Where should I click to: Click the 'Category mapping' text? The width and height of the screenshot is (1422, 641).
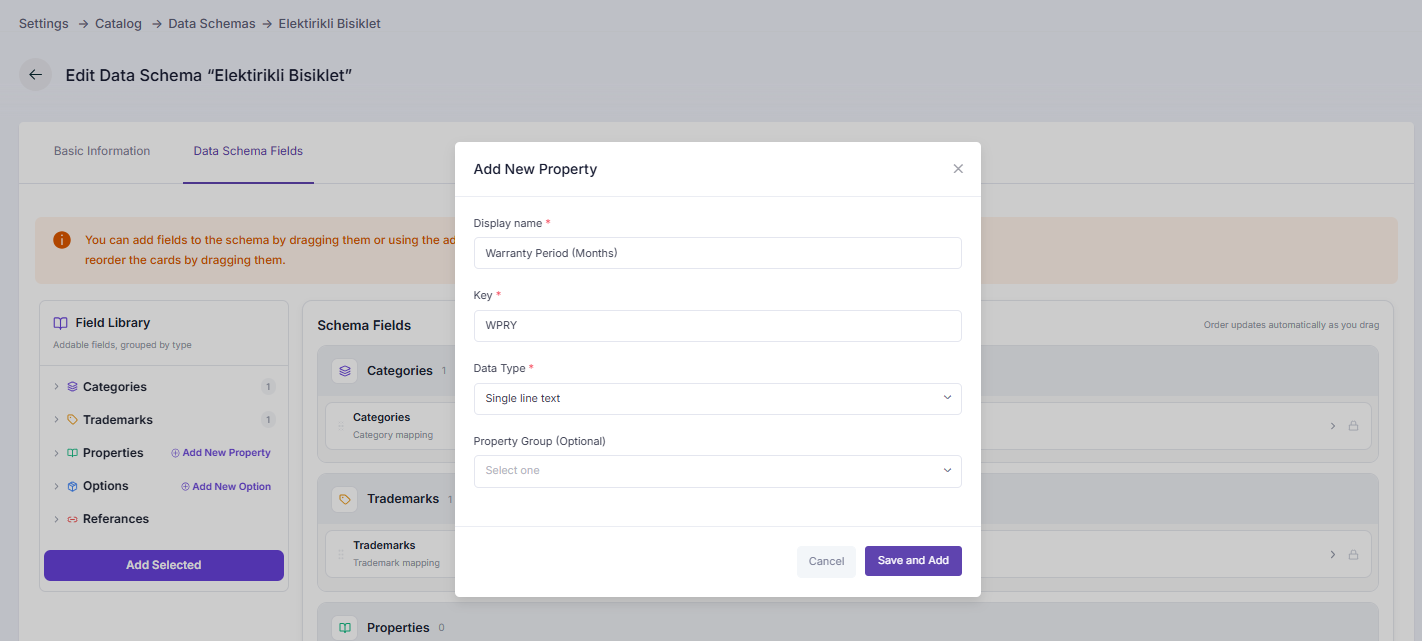[x=393, y=435]
